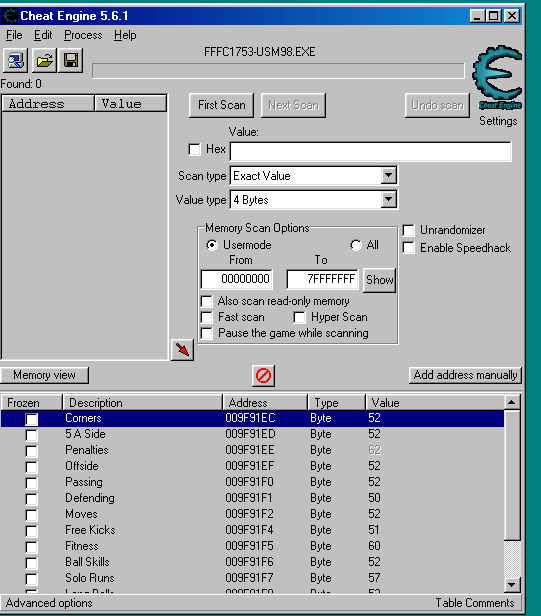Image resolution: width=541 pixels, height=616 pixels.
Task: Freeze the Corners entry checkbox
Action: 31,419
